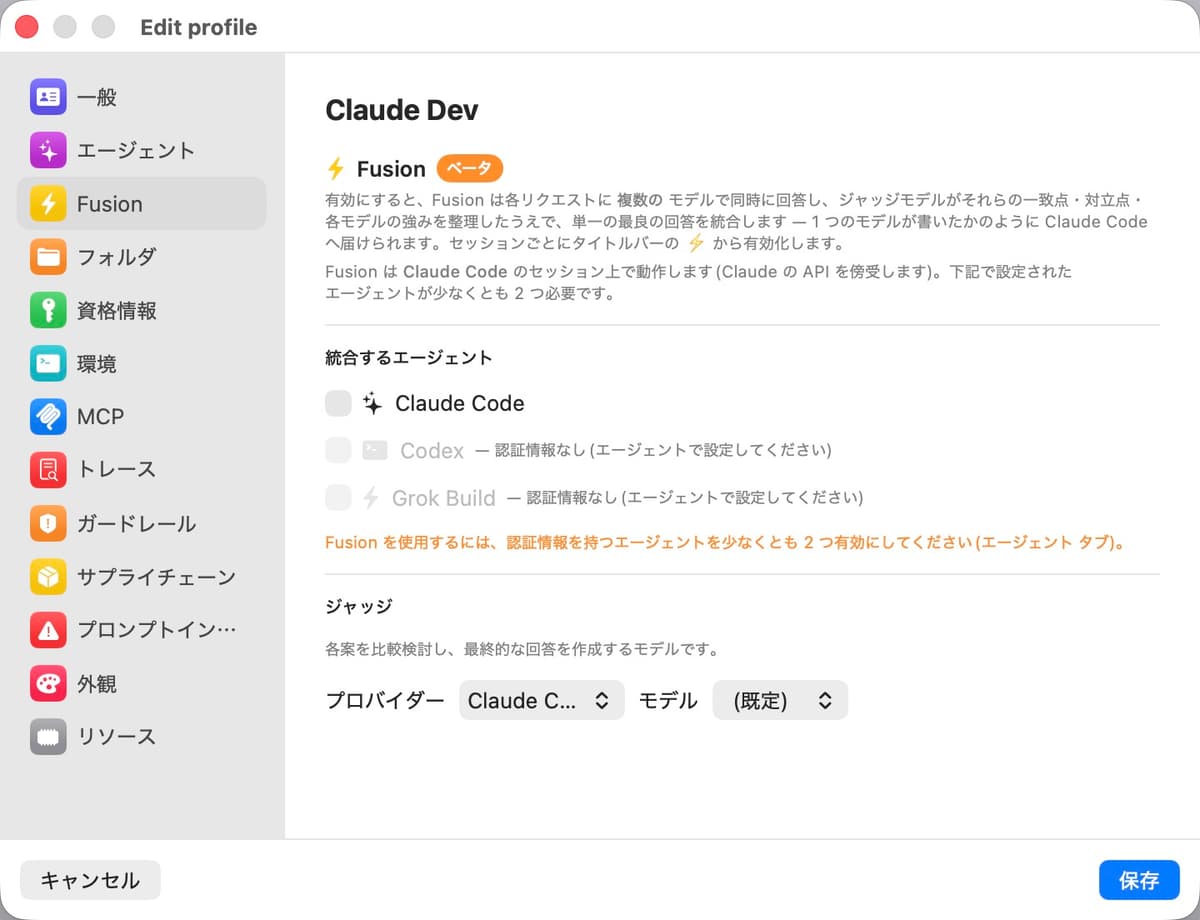Click the Fusion lightning bolt sidebar icon
The height and width of the screenshot is (920, 1200).
pyautogui.click(x=48, y=204)
